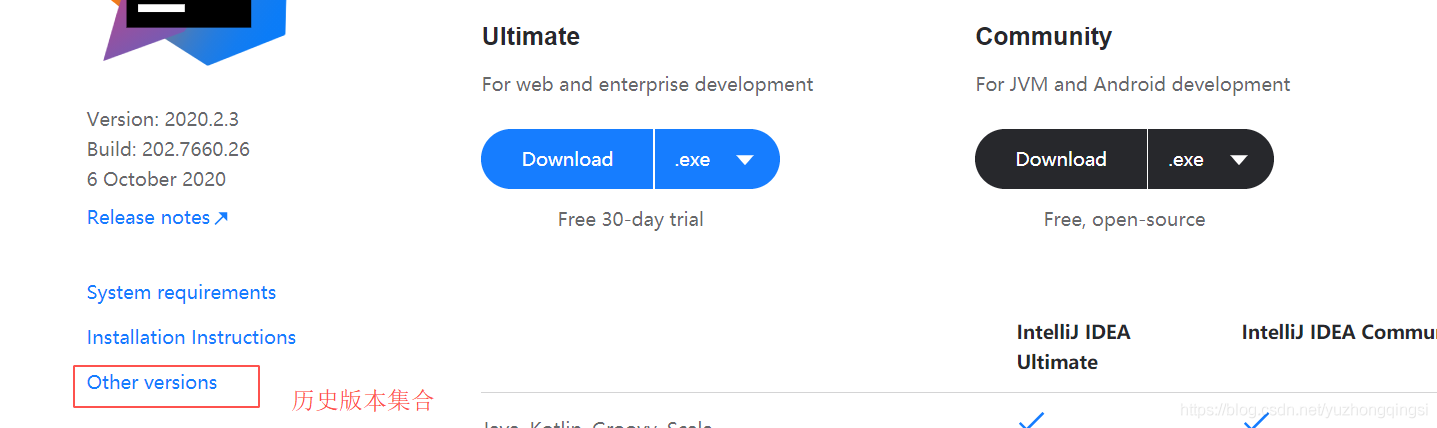Select the Version 2020.2.3 text
Viewport: 1437px width, 428px height.
coord(163,119)
